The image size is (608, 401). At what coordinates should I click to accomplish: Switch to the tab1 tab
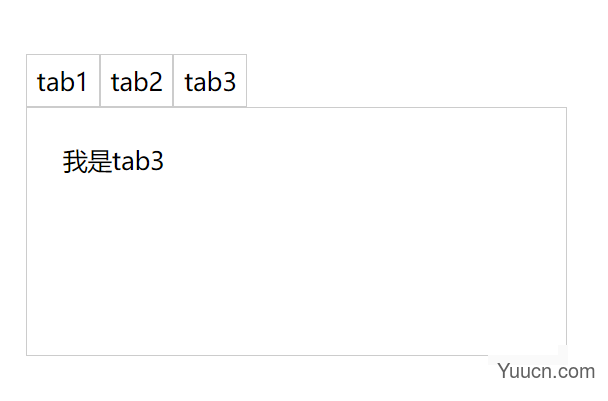pyautogui.click(x=63, y=80)
